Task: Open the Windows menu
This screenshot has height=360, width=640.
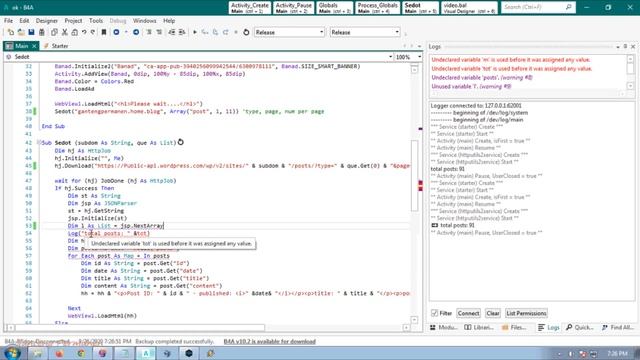Action: pyautogui.click(x=144, y=20)
